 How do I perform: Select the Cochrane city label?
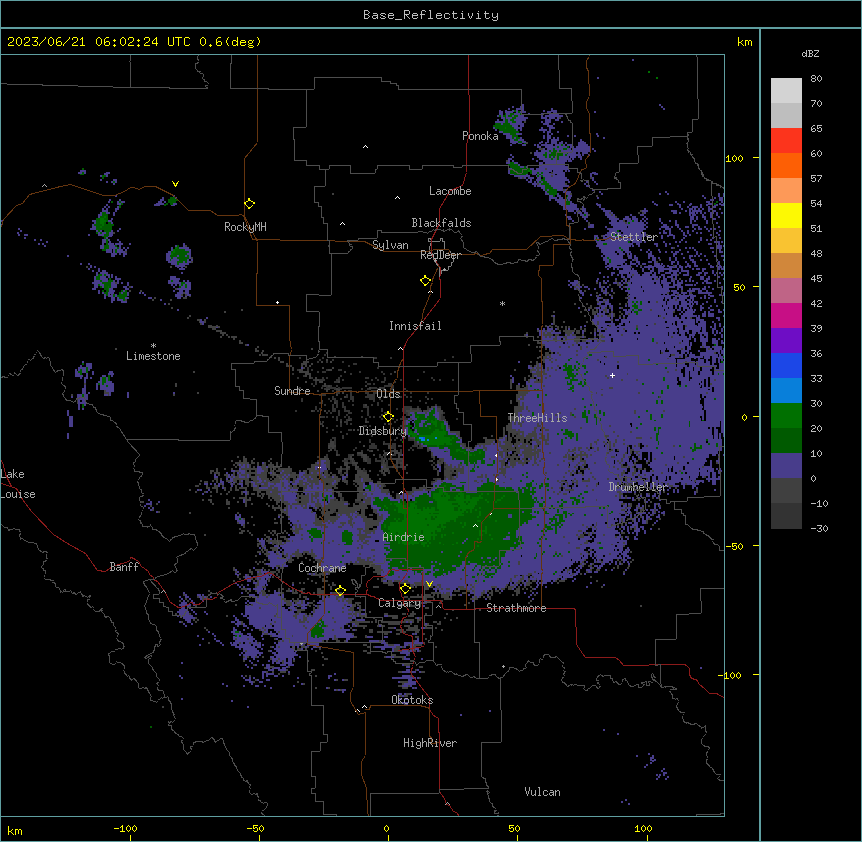[322, 568]
